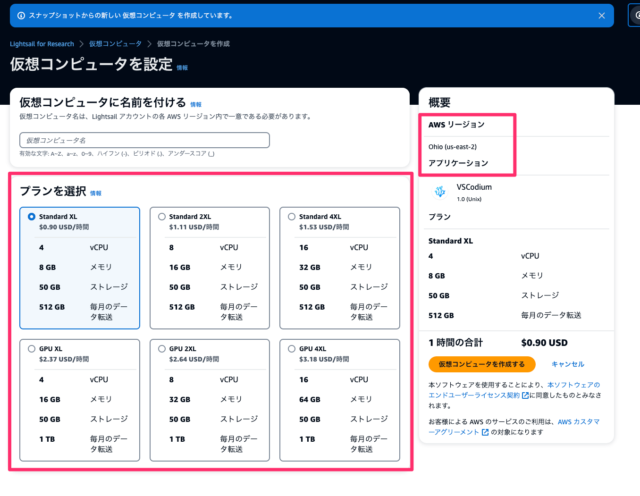The height and width of the screenshot is (496, 640).
Task: Click the 32 GB memory value in Standard 4XL
Action: click(310, 267)
